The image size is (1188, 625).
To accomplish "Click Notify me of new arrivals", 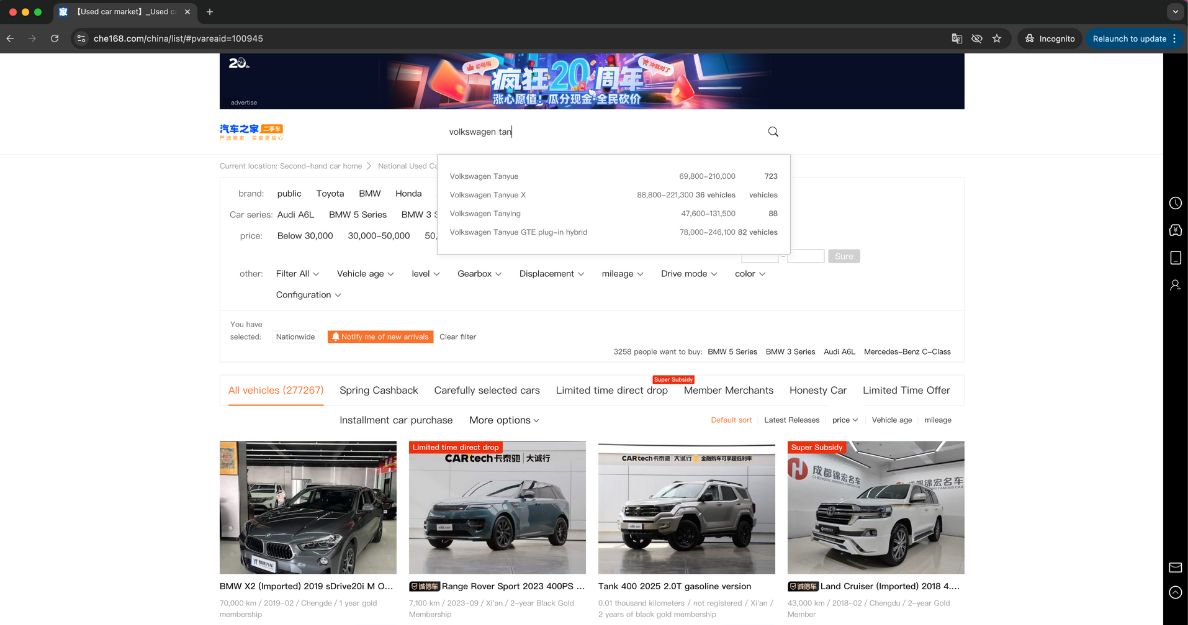I will pyautogui.click(x=380, y=337).
